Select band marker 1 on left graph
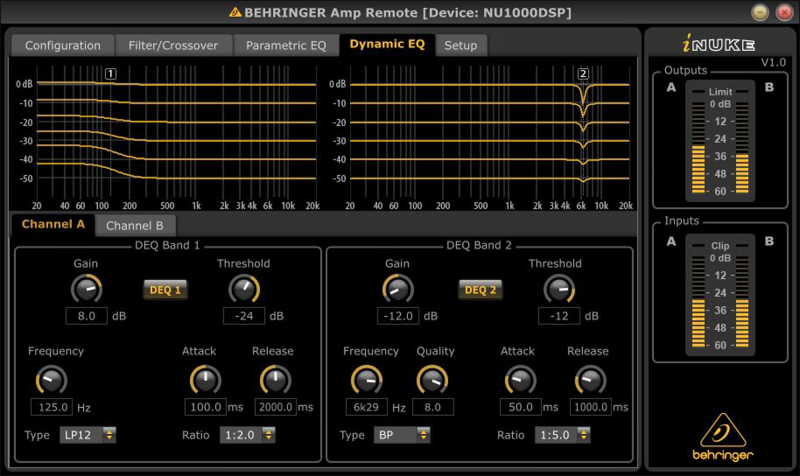 pyautogui.click(x=110, y=74)
